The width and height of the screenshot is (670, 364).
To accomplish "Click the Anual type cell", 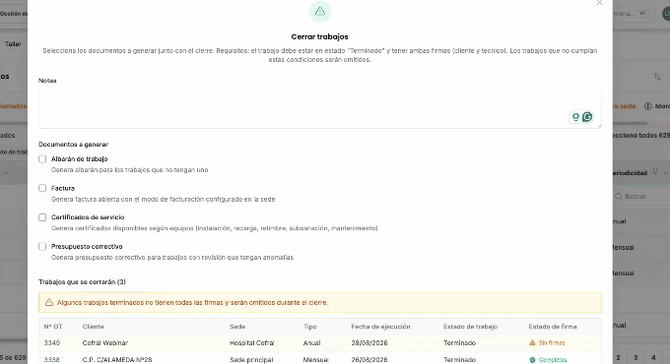I will point(311,343).
